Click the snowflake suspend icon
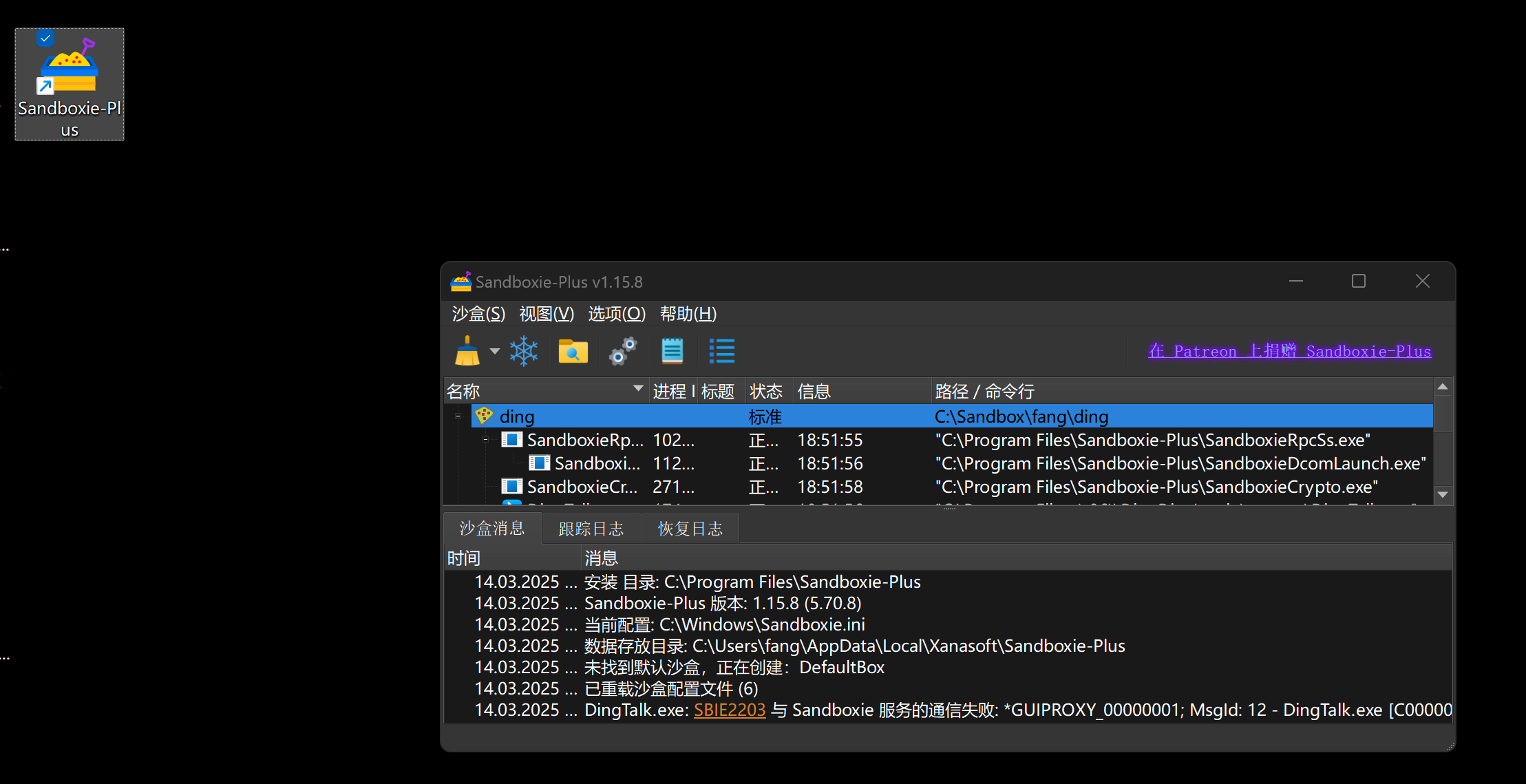Screen dimensions: 1526x784 (x=524, y=351)
